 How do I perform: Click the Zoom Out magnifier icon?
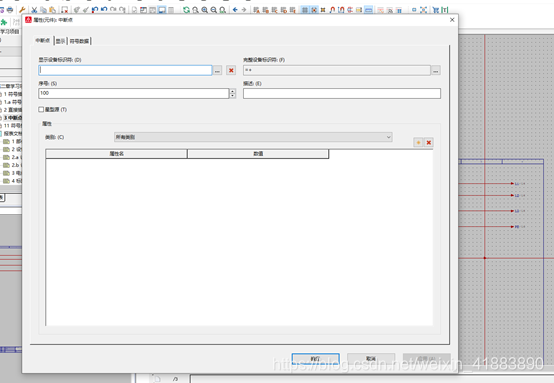click(213, 10)
